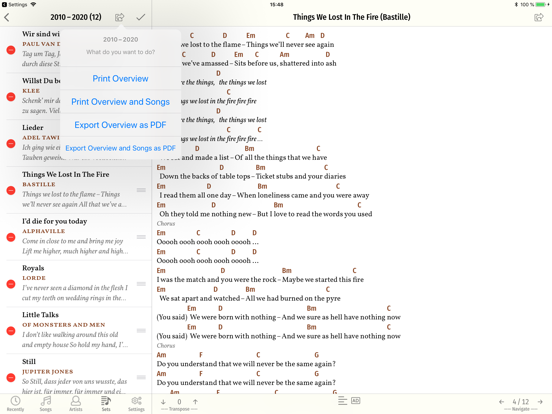The image size is (552, 414).
Task: Grab reorder handle for 'Things We Lost In The Fire'
Action: pyautogui.click(x=141, y=190)
